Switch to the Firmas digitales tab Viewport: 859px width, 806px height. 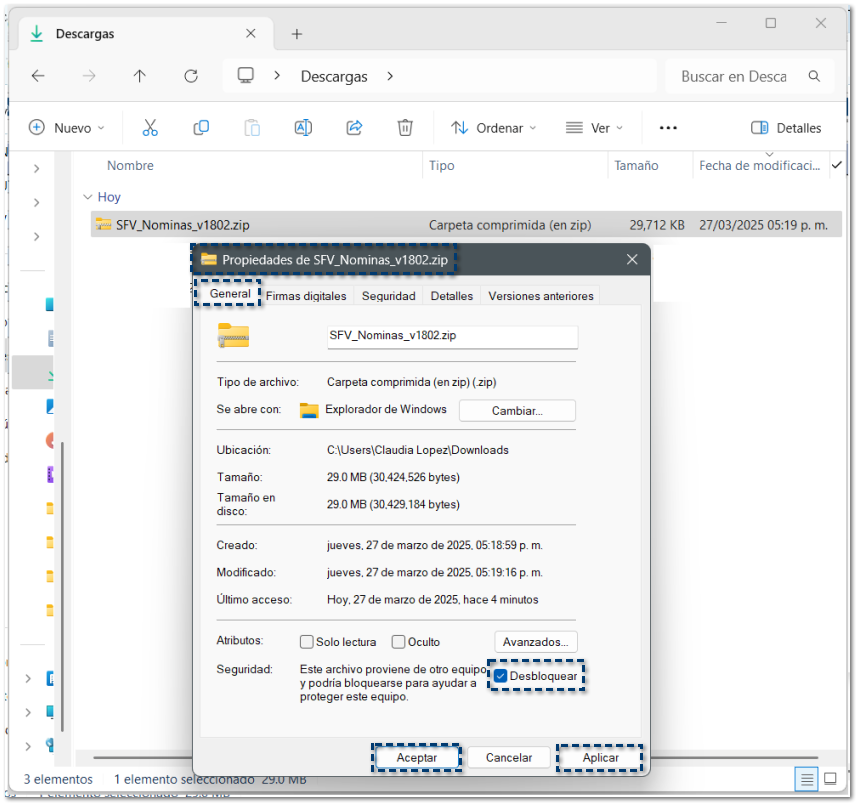pyautogui.click(x=306, y=296)
